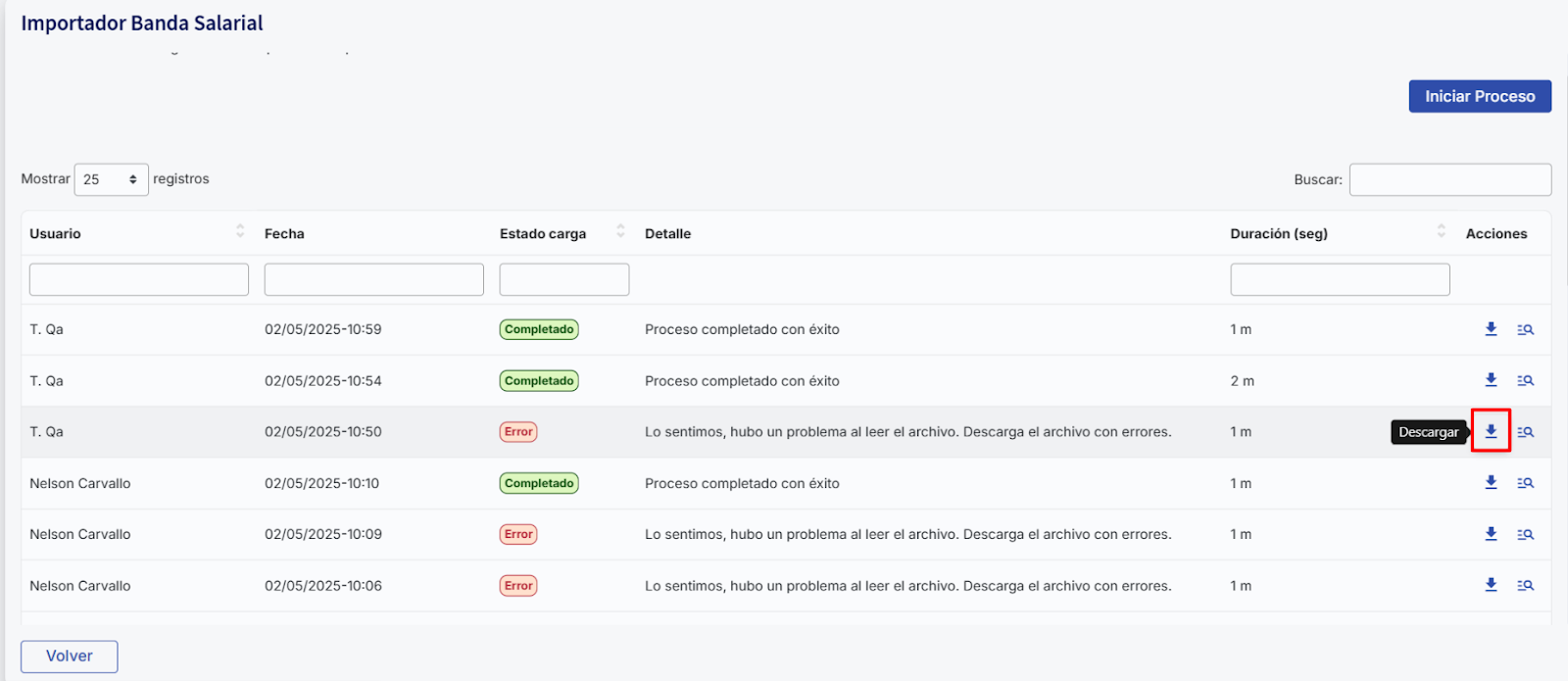Download error file for 02/05/2025-10:50 row
This screenshot has height=681, width=1568.
point(1491,431)
